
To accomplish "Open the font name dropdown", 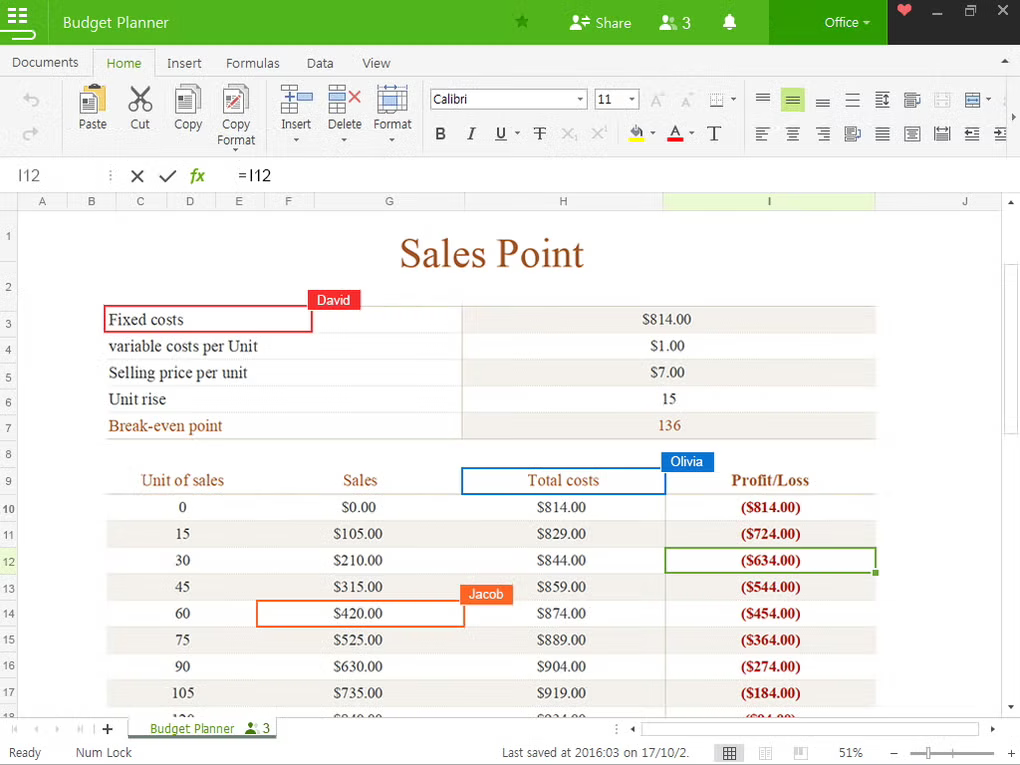I will tap(580, 99).
